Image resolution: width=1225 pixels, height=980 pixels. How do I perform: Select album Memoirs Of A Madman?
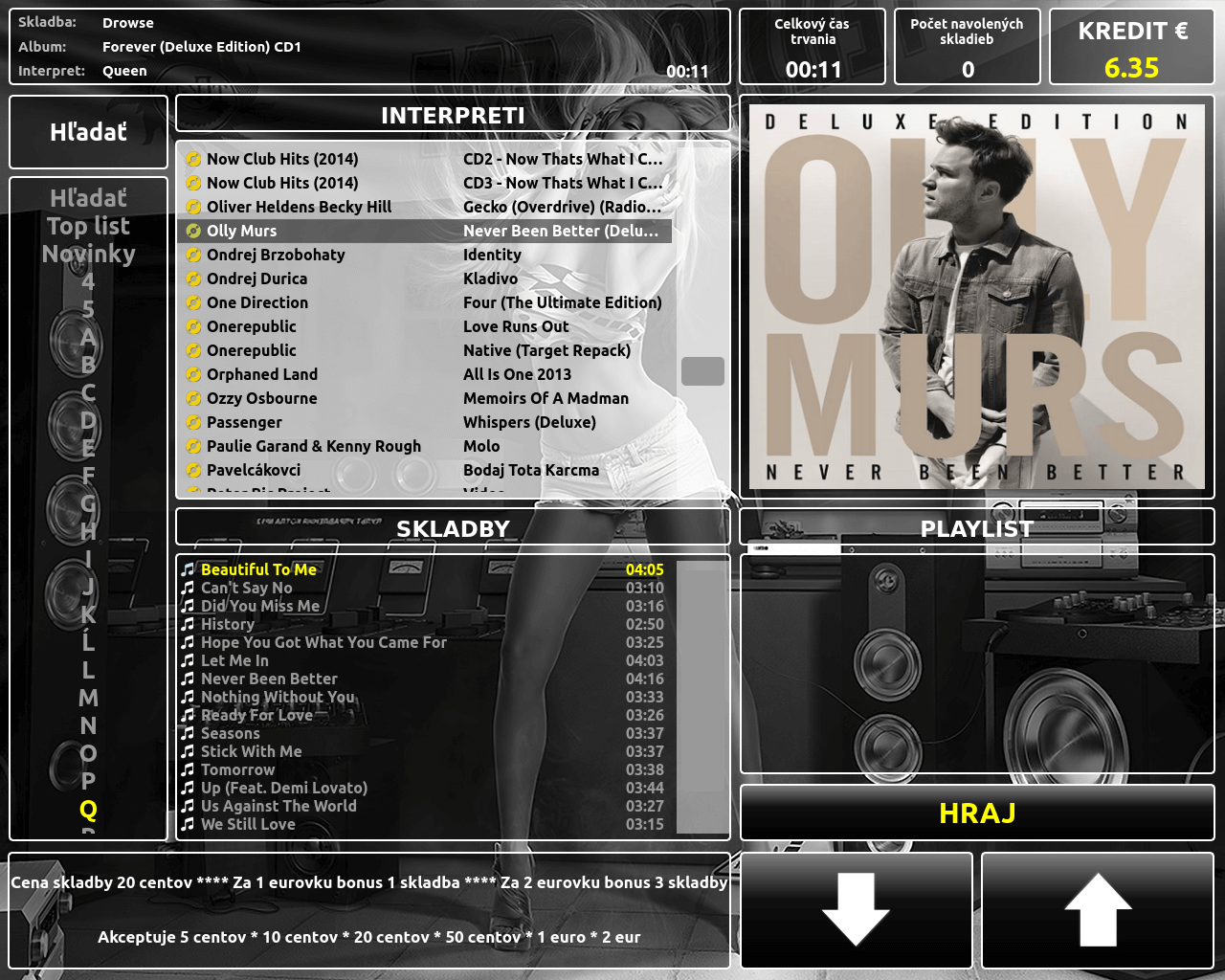(546, 398)
